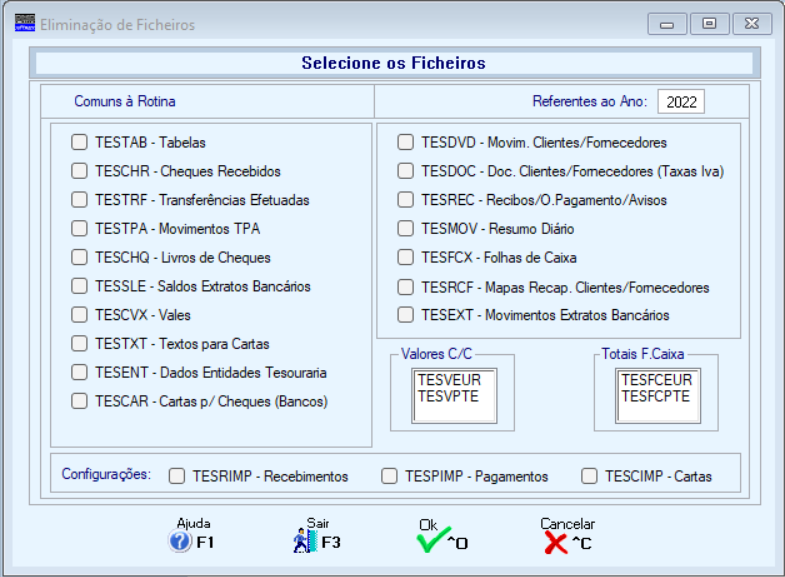Choose TESFCEUR in Totais F.Caixa list
This screenshot has width=785, height=577.
(x=657, y=380)
